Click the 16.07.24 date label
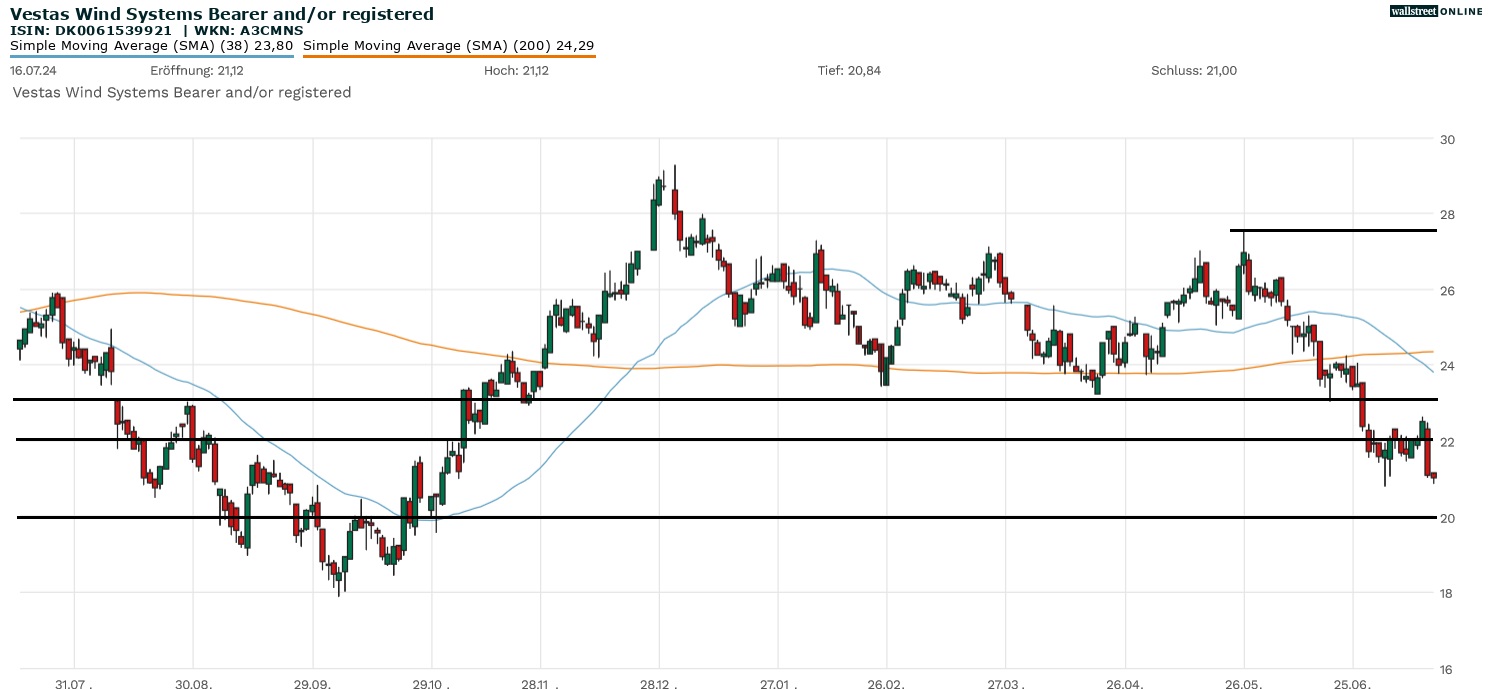Screen dimensions: 1490x689 (31, 70)
